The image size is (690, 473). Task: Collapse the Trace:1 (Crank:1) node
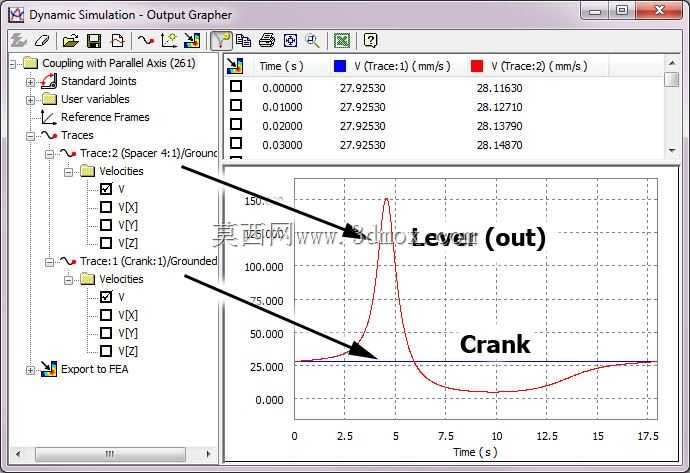coord(49,262)
